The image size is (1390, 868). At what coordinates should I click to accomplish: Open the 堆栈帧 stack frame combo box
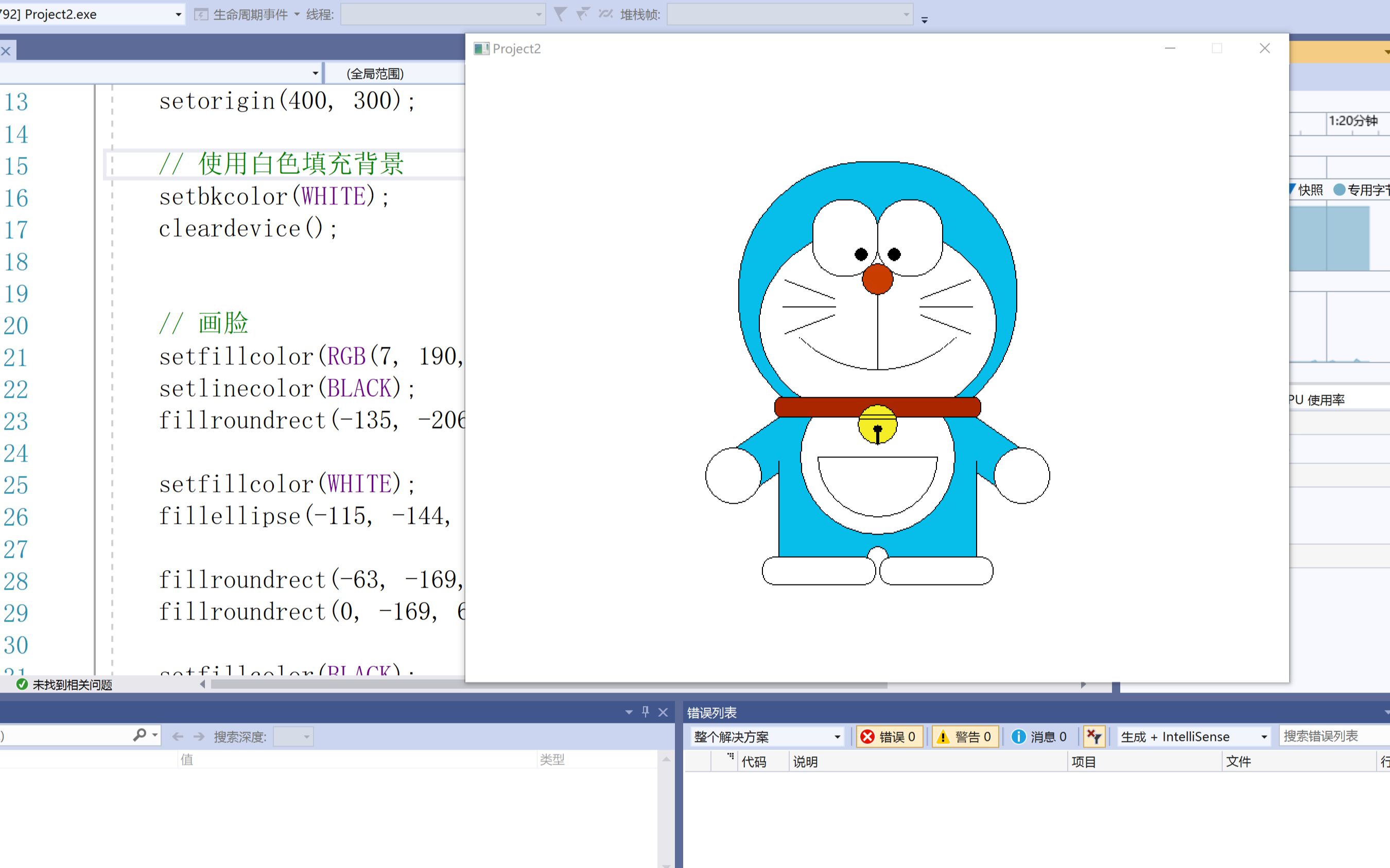(x=790, y=14)
